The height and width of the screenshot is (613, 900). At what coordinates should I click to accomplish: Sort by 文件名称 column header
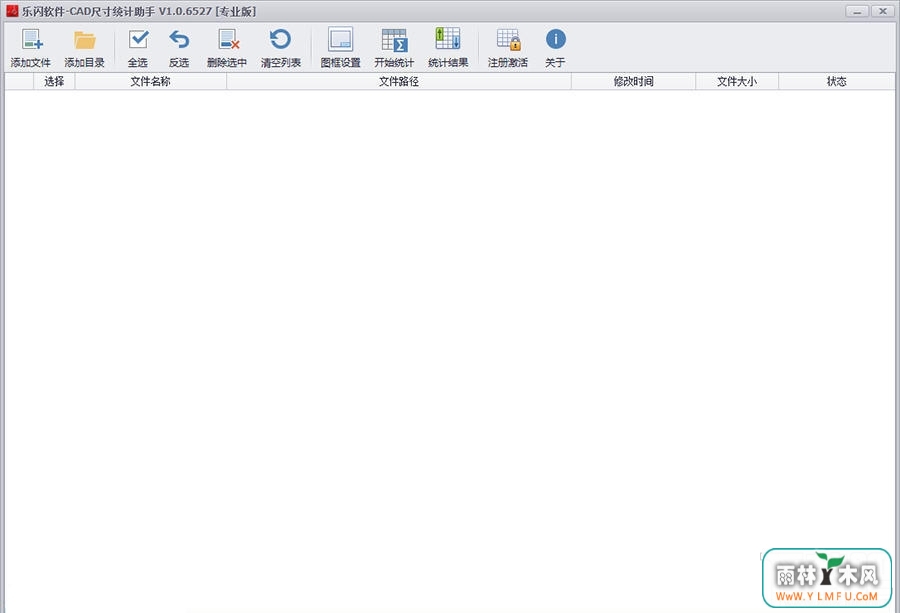pyautogui.click(x=150, y=82)
